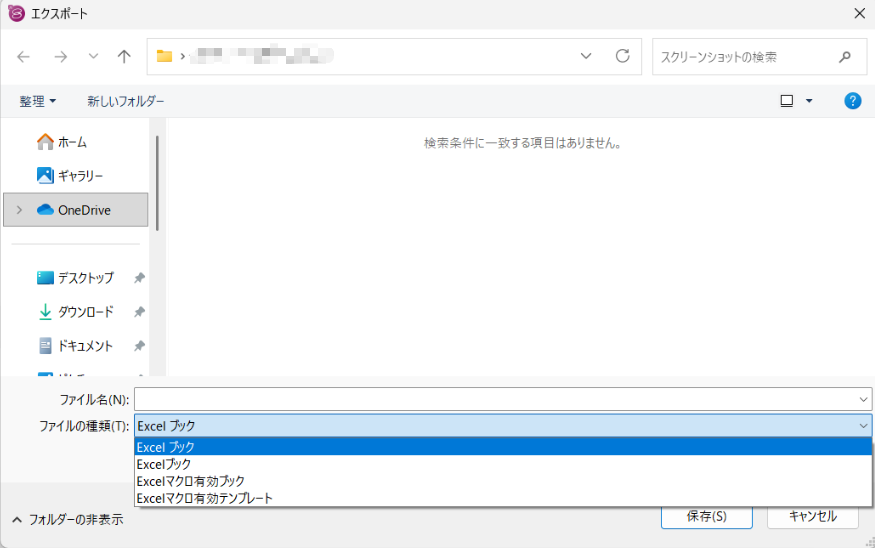The height and width of the screenshot is (548, 875).
Task: Change the view layout icon
Action: coord(786,101)
